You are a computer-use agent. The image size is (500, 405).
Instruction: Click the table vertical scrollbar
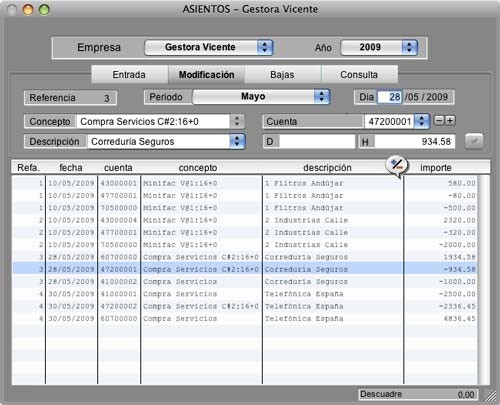(x=484, y=279)
